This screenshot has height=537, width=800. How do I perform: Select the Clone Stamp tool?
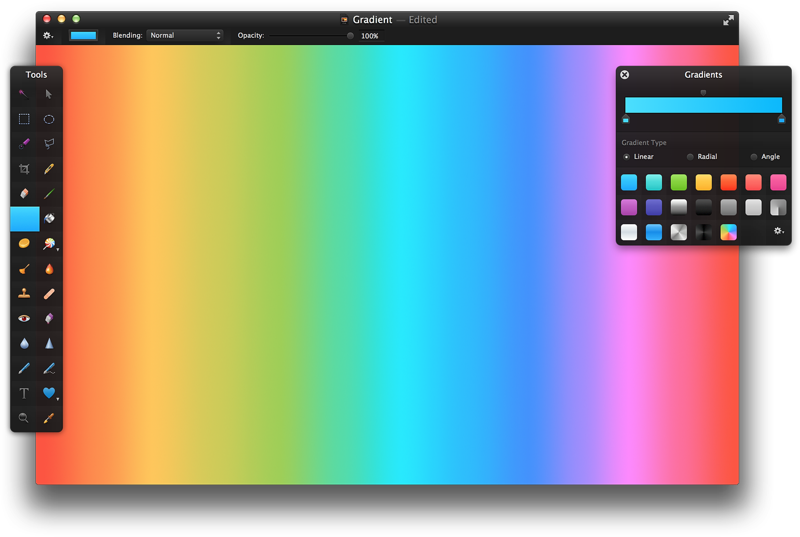click(x=24, y=293)
